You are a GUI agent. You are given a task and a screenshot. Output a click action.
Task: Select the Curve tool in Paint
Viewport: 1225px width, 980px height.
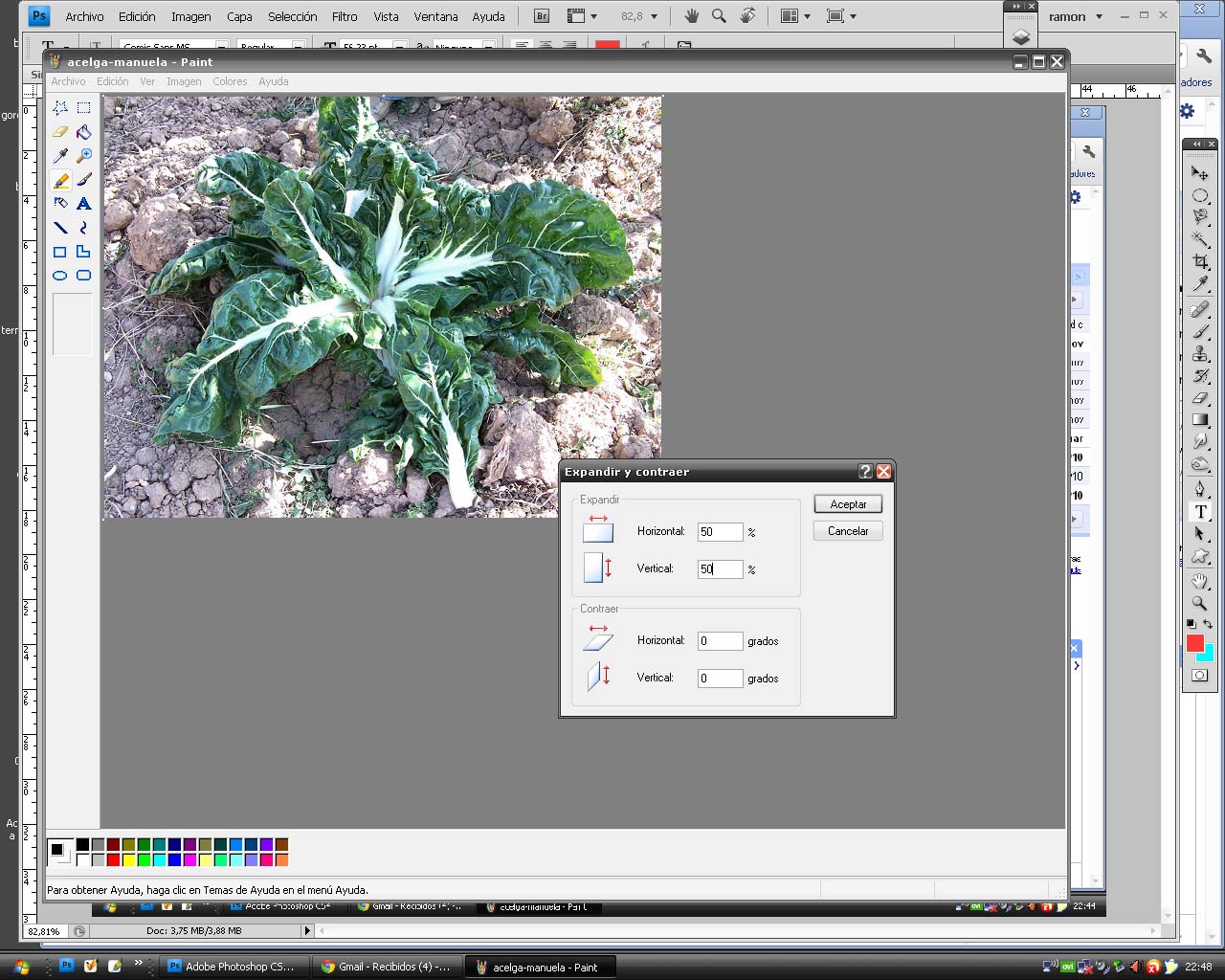coord(84,228)
